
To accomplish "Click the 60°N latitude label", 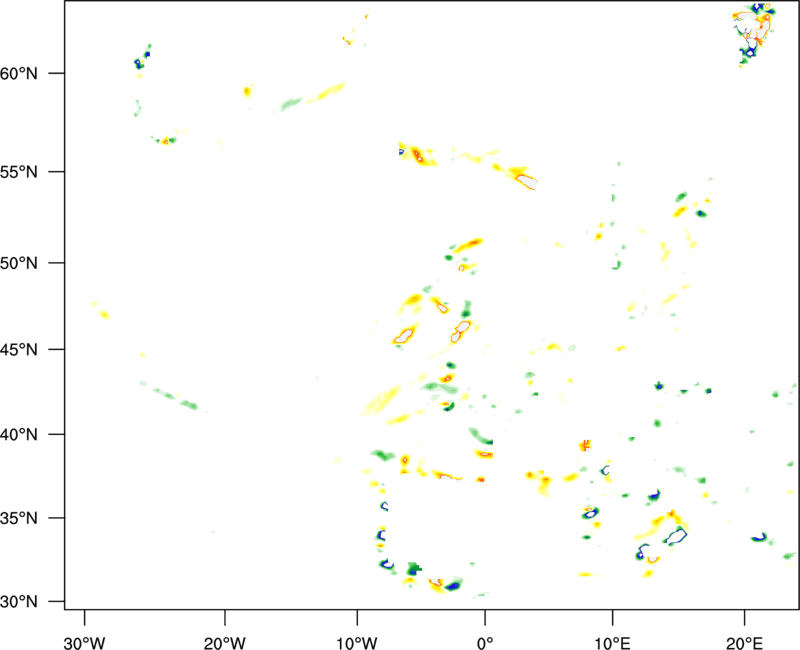I will [19, 73].
